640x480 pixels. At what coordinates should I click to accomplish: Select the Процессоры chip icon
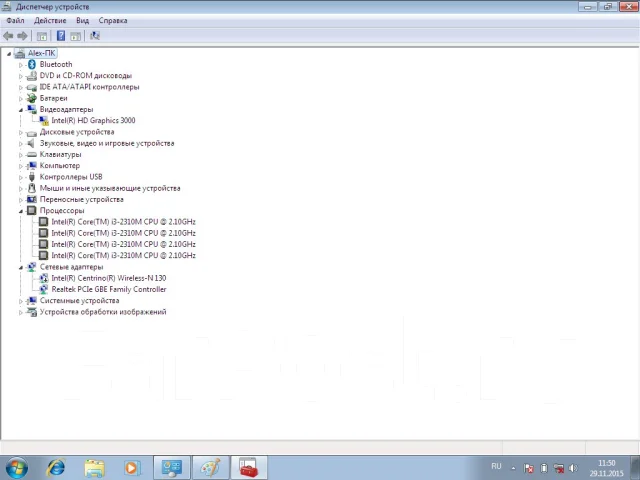[x=32, y=211]
